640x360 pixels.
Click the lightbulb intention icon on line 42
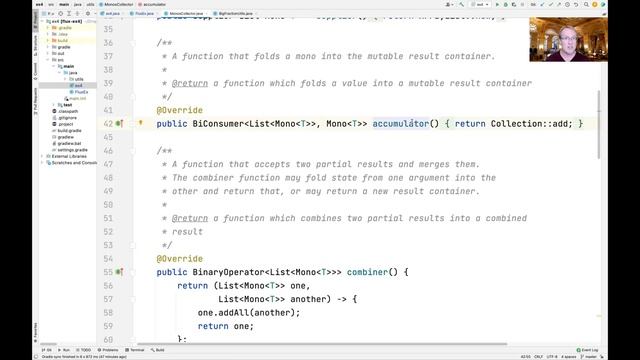(x=140, y=122)
